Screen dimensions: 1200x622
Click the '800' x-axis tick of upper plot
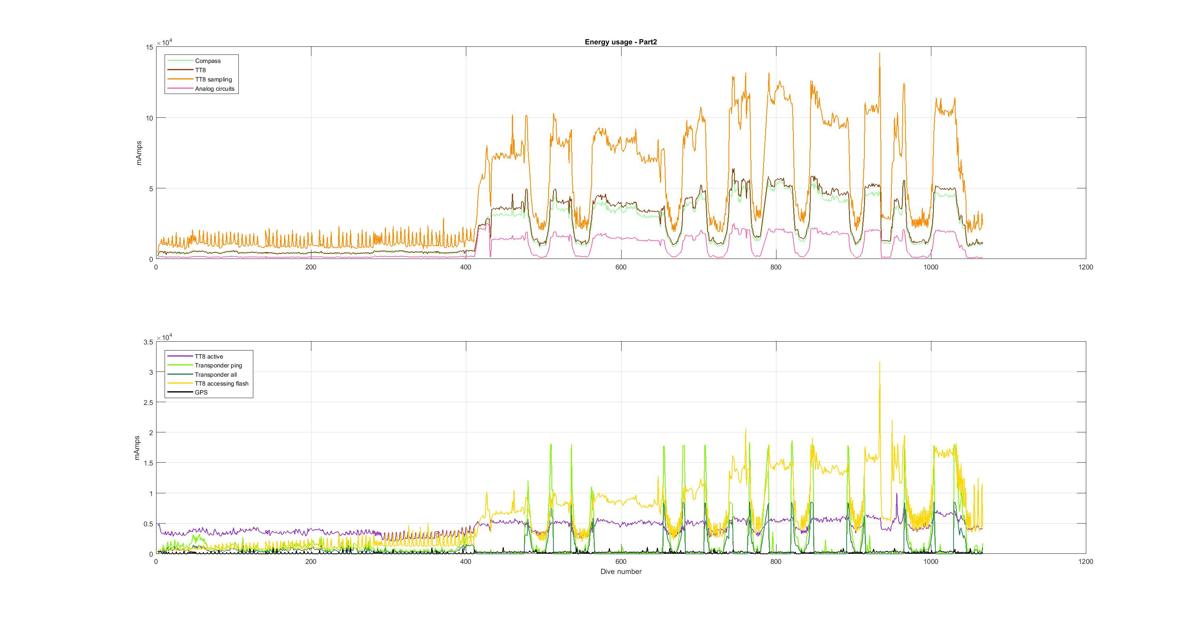[776, 267]
